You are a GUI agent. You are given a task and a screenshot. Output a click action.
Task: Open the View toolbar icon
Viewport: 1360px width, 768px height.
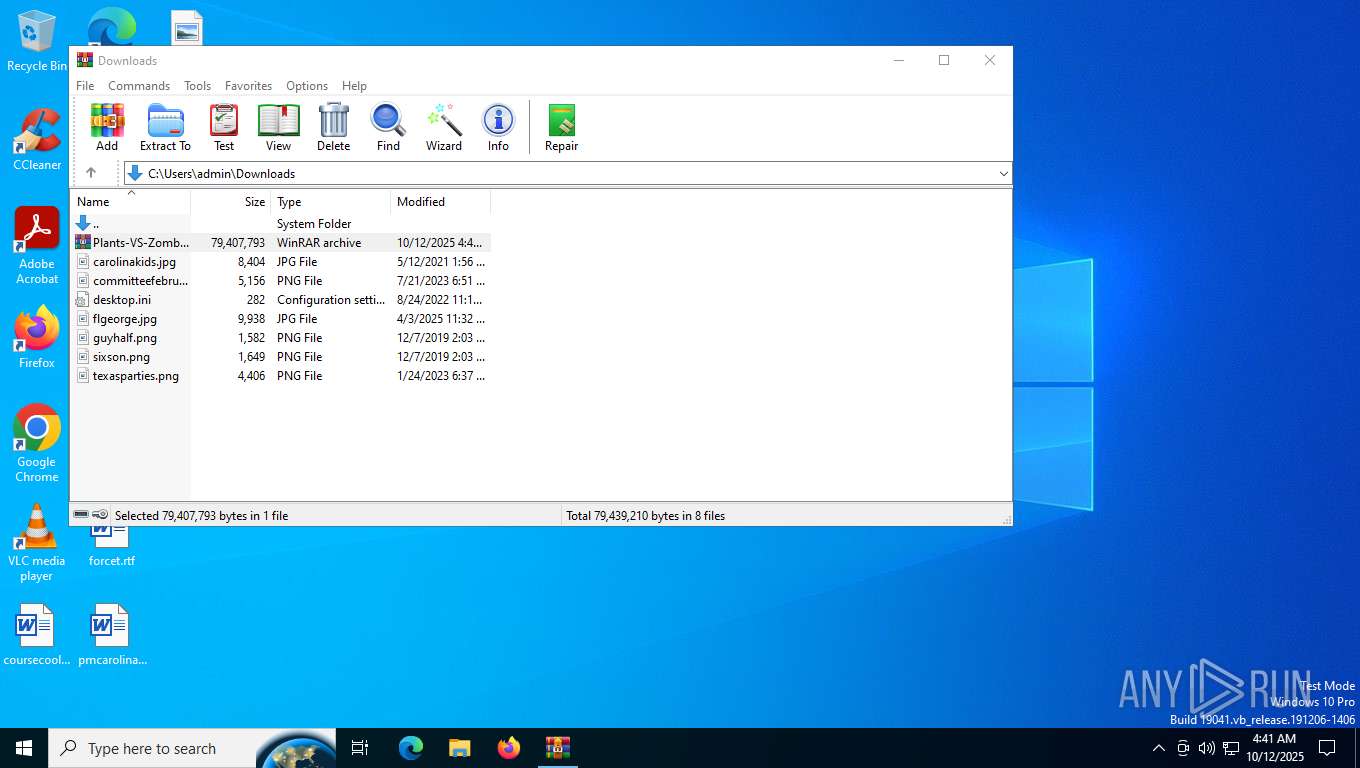(278, 127)
